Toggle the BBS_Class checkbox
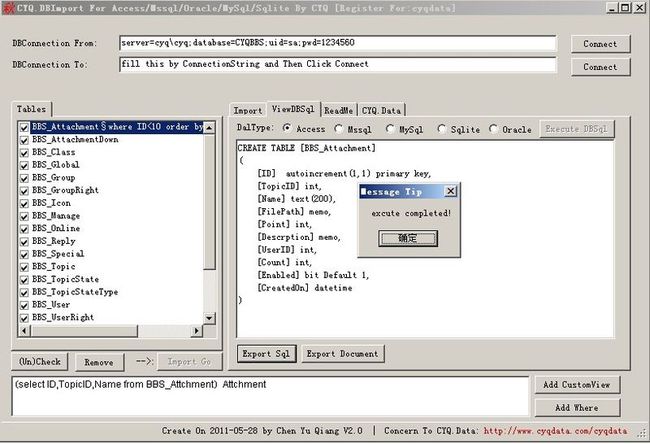The height and width of the screenshot is (444, 650). (x=24, y=153)
